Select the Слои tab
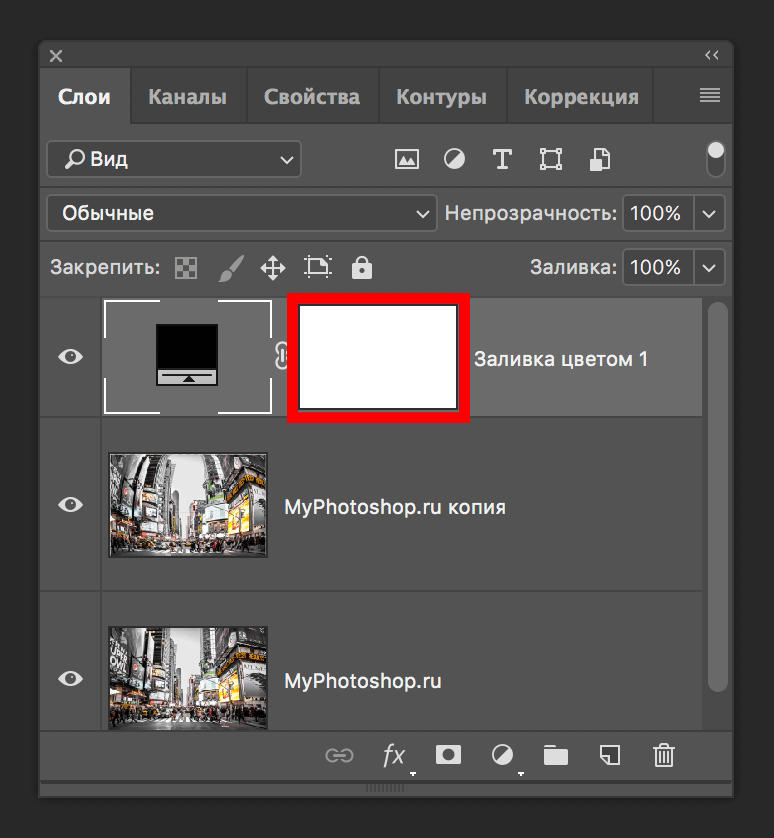This screenshot has height=838, width=774. tap(84, 97)
